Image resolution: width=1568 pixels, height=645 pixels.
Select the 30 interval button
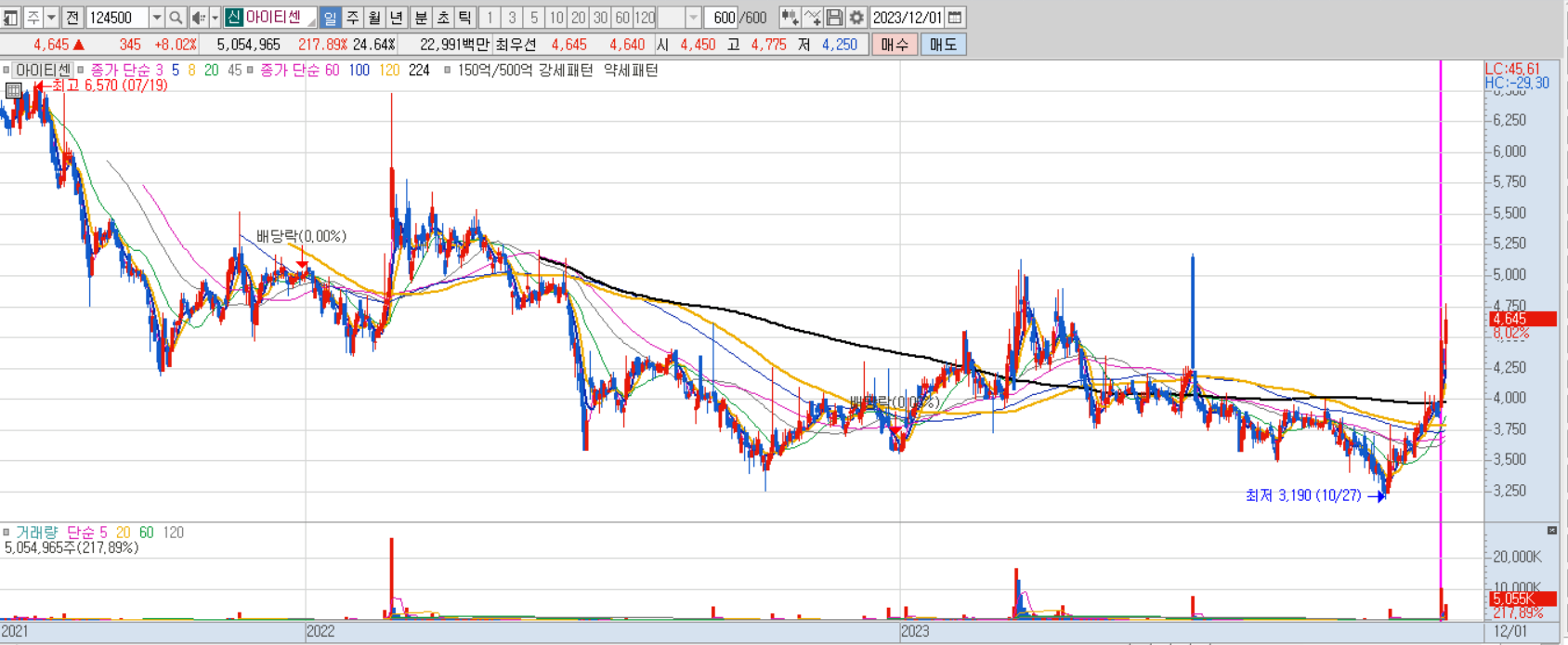click(x=601, y=17)
